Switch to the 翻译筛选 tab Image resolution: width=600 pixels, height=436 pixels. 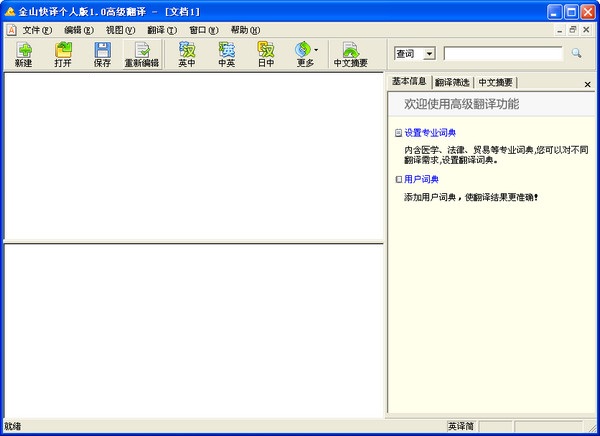pyautogui.click(x=452, y=82)
